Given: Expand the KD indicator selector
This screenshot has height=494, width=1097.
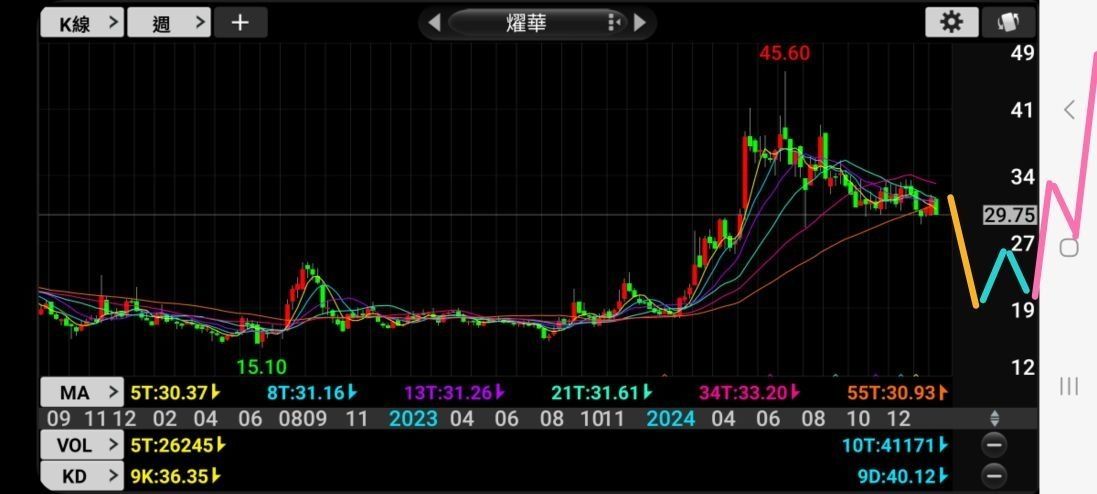Looking at the screenshot, I should click(x=82, y=477).
